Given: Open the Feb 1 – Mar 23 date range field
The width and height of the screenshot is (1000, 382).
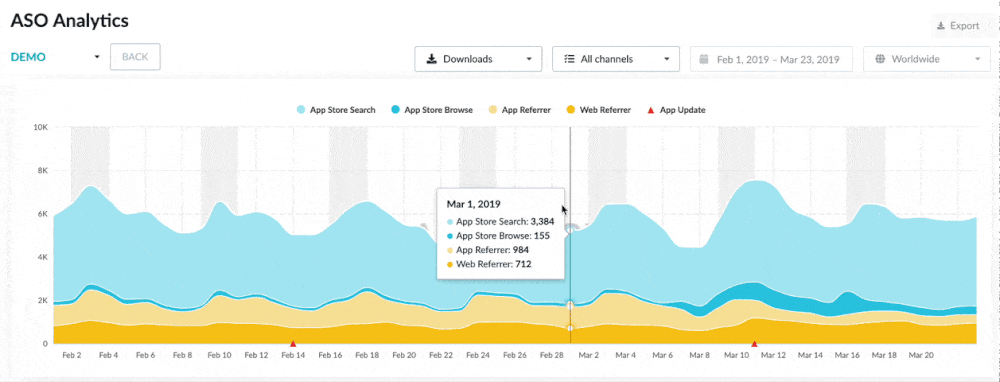Looking at the screenshot, I should click(x=772, y=59).
